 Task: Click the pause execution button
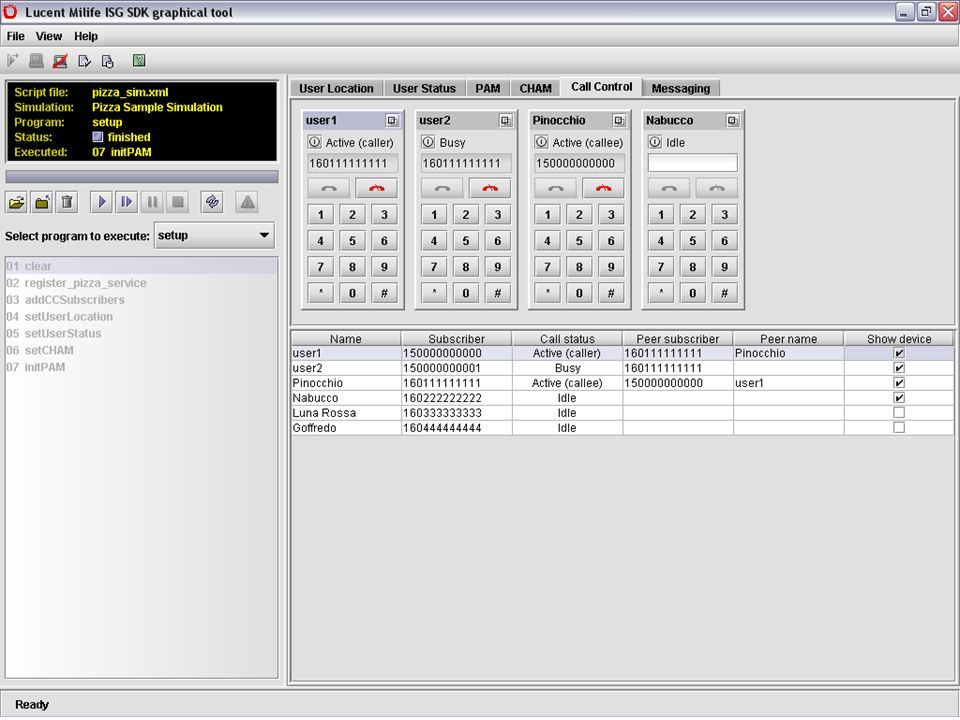pyautogui.click(x=152, y=202)
